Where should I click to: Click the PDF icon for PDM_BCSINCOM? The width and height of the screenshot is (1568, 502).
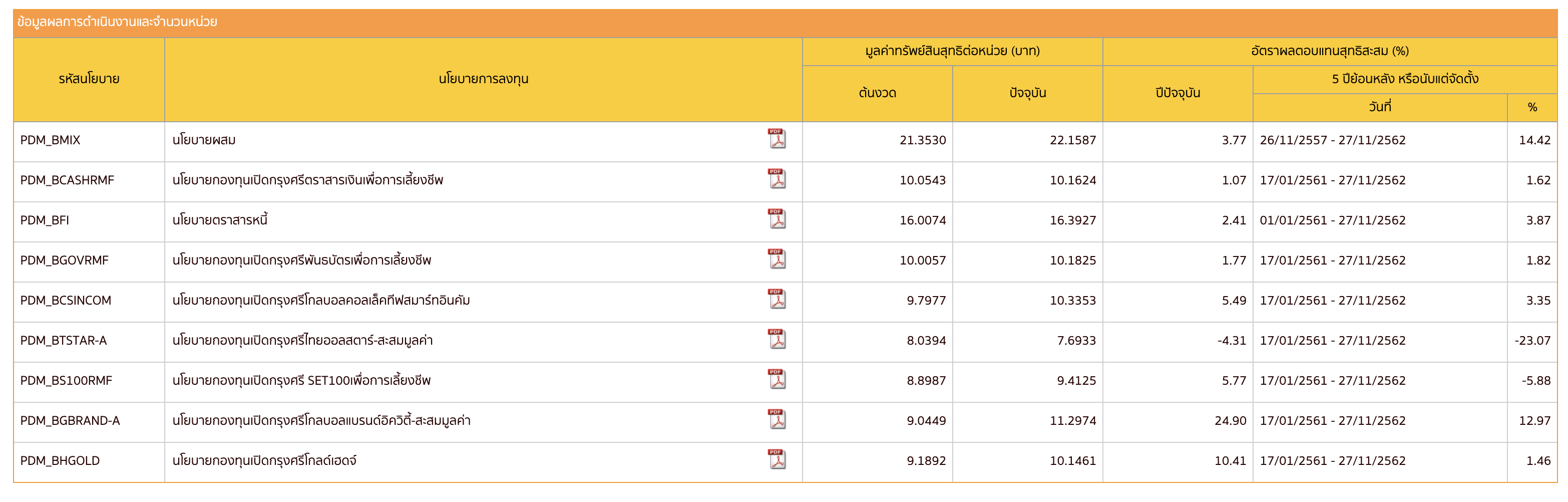(776, 299)
